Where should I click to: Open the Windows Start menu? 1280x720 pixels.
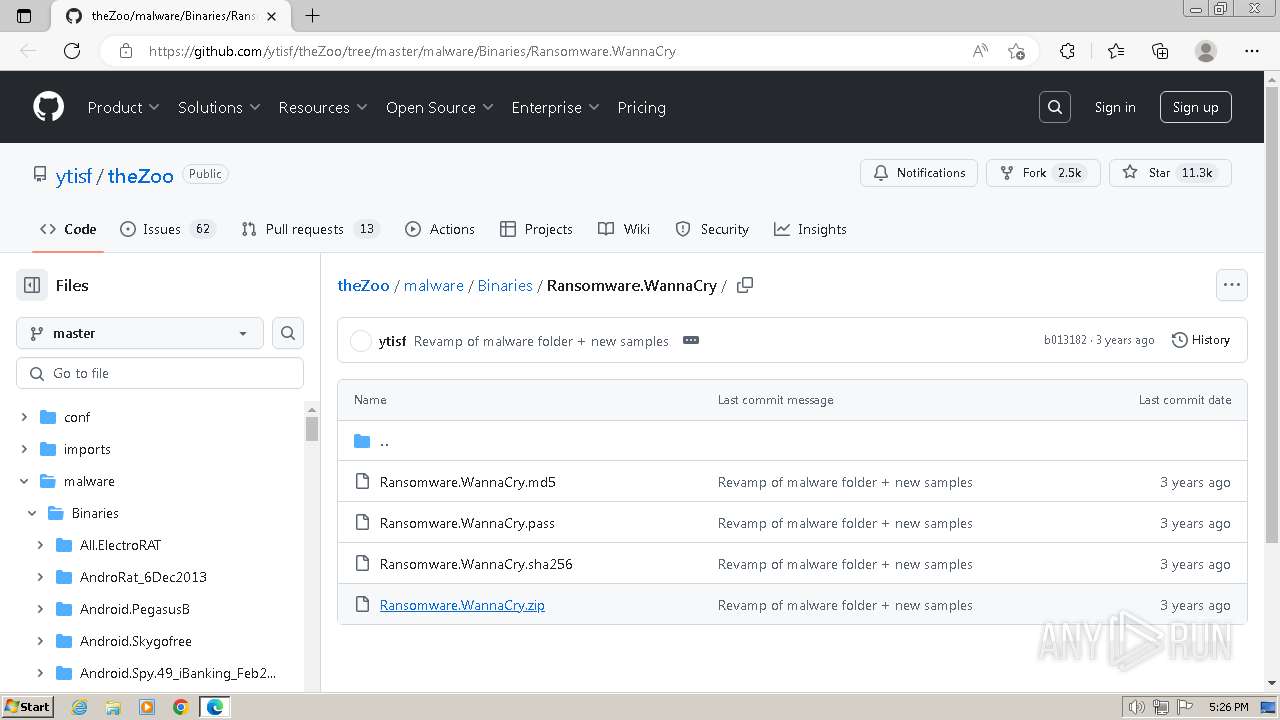(x=27, y=707)
